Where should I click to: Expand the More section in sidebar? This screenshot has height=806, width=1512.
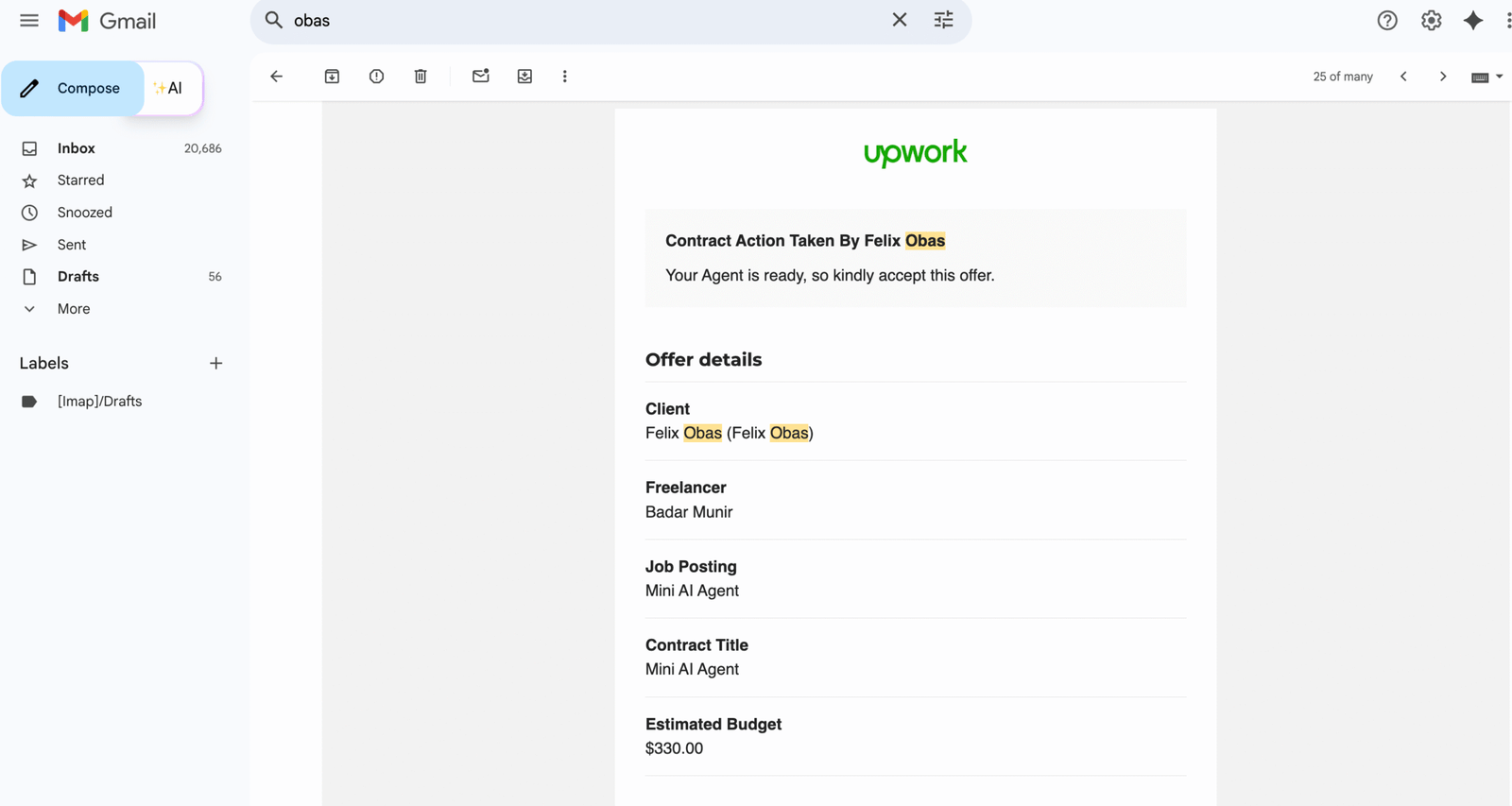point(73,309)
